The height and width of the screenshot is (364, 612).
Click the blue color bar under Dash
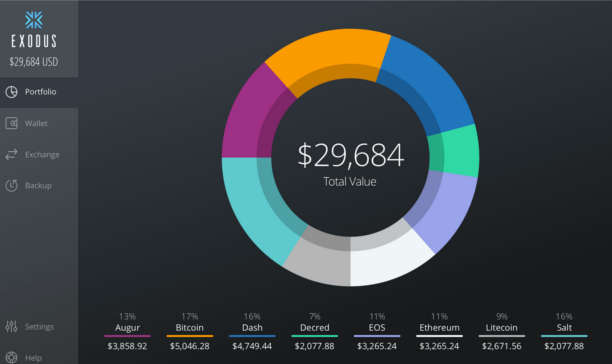coord(252,336)
